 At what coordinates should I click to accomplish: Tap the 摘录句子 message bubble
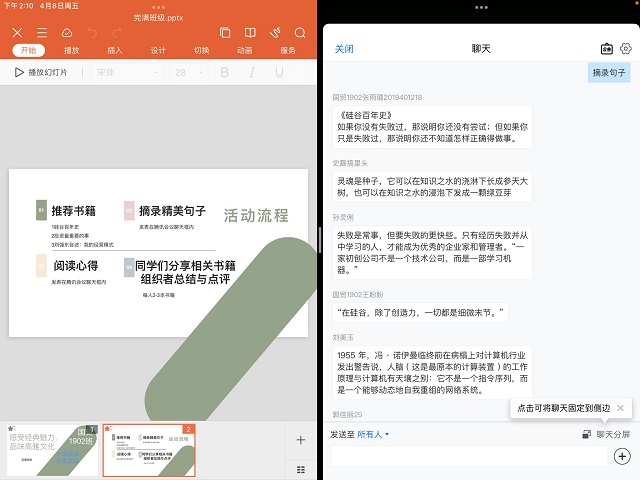click(x=609, y=73)
